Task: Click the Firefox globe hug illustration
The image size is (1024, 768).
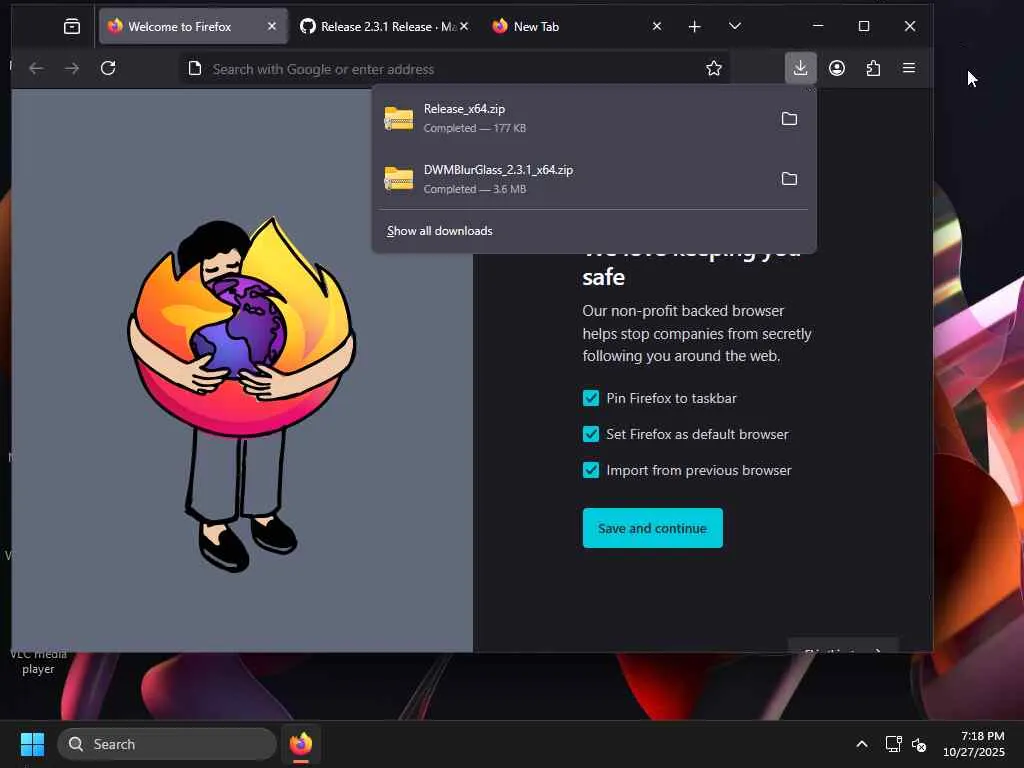Action: pyautogui.click(x=242, y=394)
